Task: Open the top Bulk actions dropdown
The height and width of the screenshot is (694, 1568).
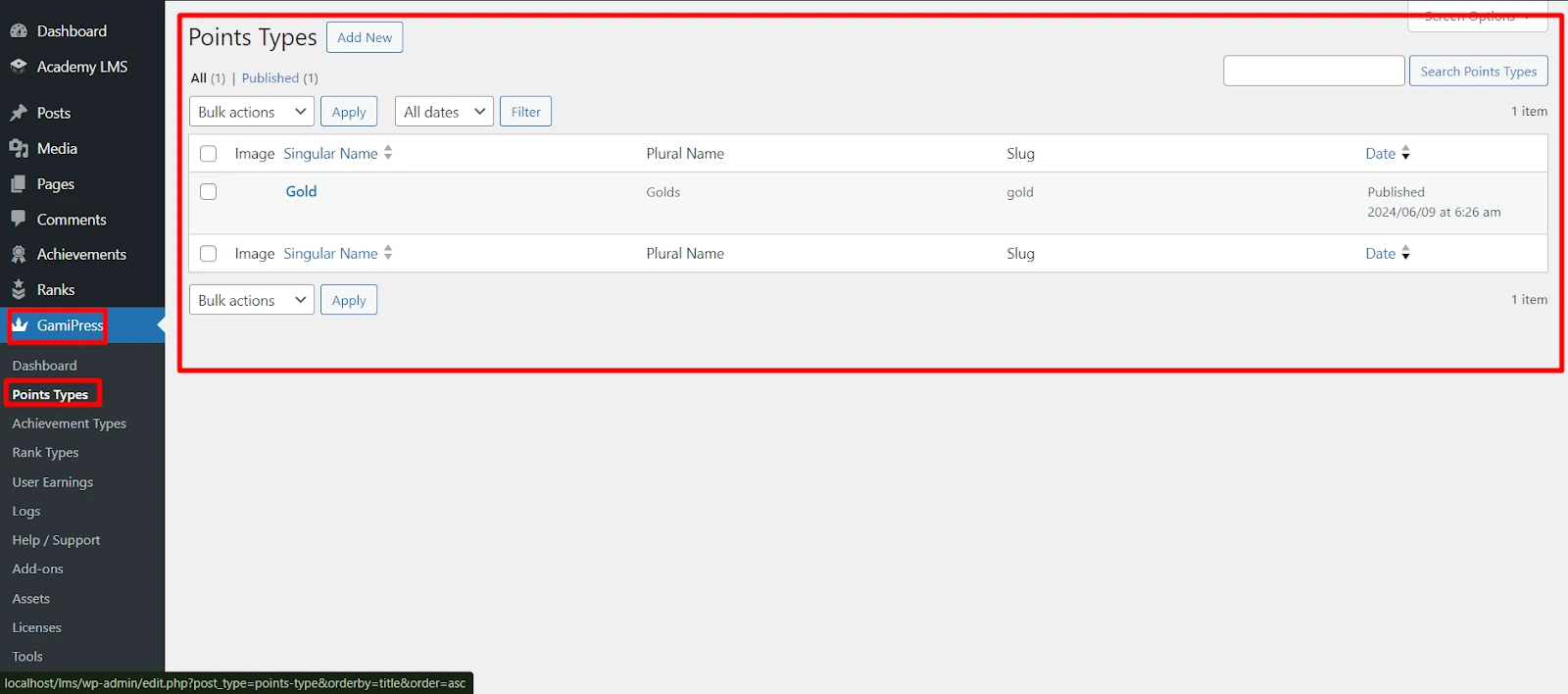Action: 252,112
